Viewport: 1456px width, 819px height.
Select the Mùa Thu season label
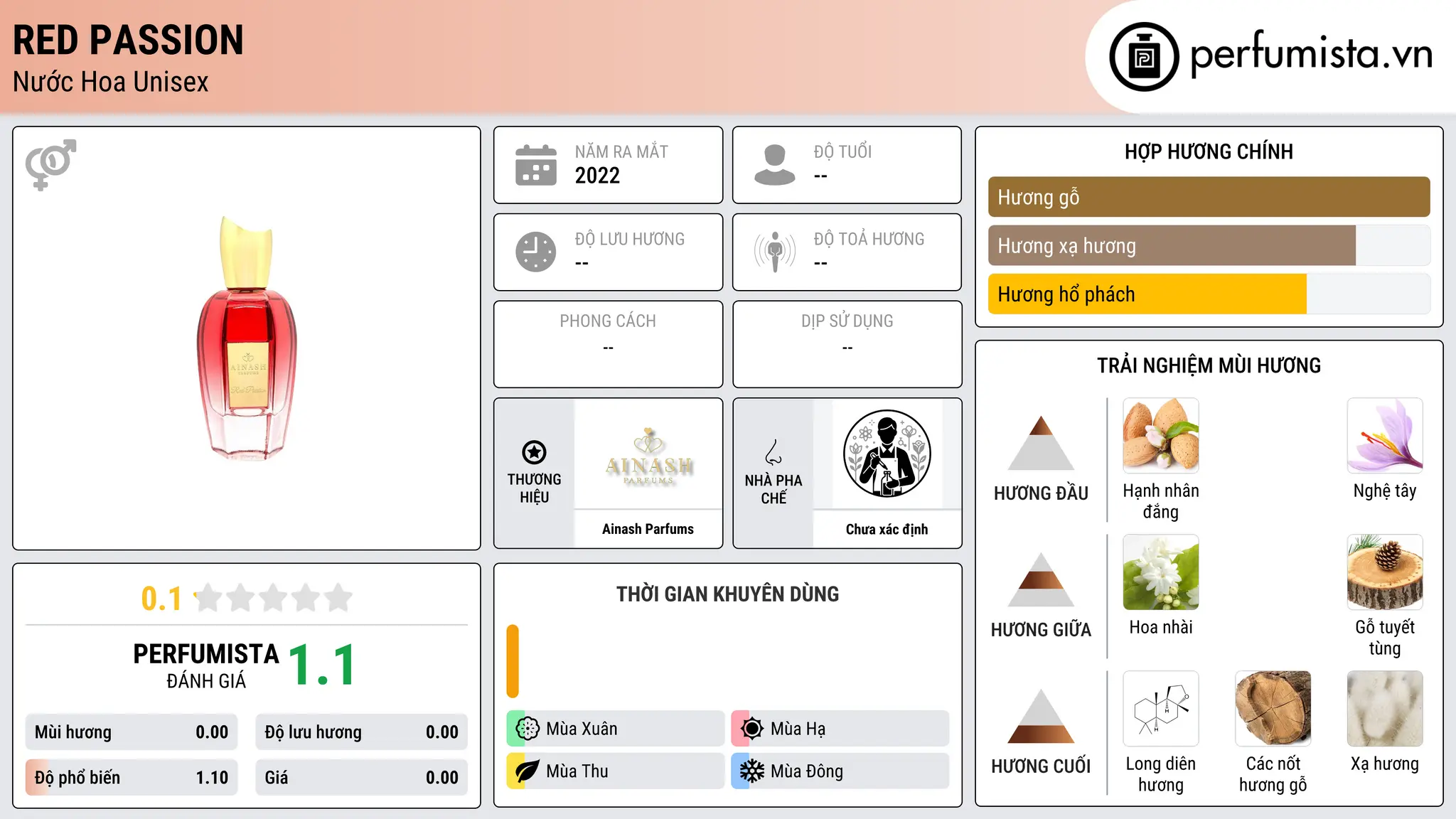pos(577,771)
